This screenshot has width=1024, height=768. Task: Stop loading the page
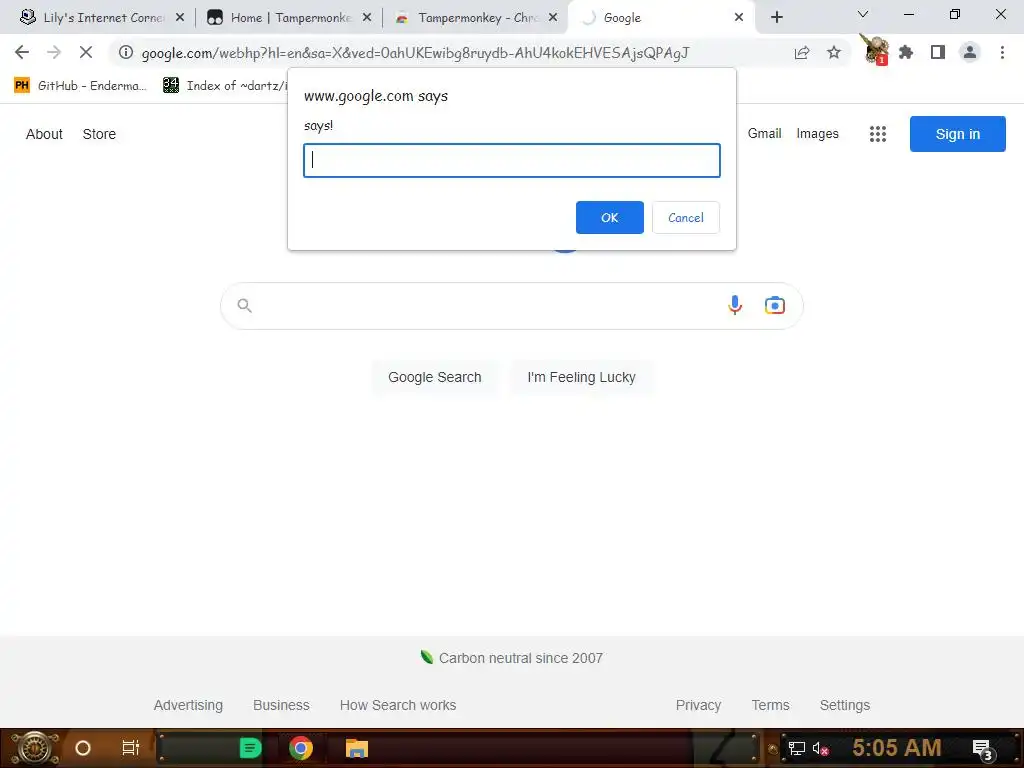(86, 52)
